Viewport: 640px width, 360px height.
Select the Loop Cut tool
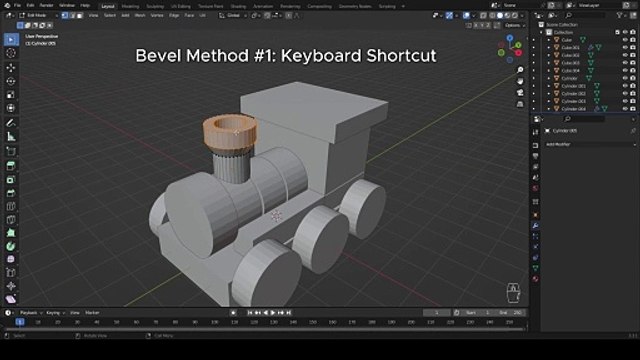pyautogui.click(x=11, y=206)
